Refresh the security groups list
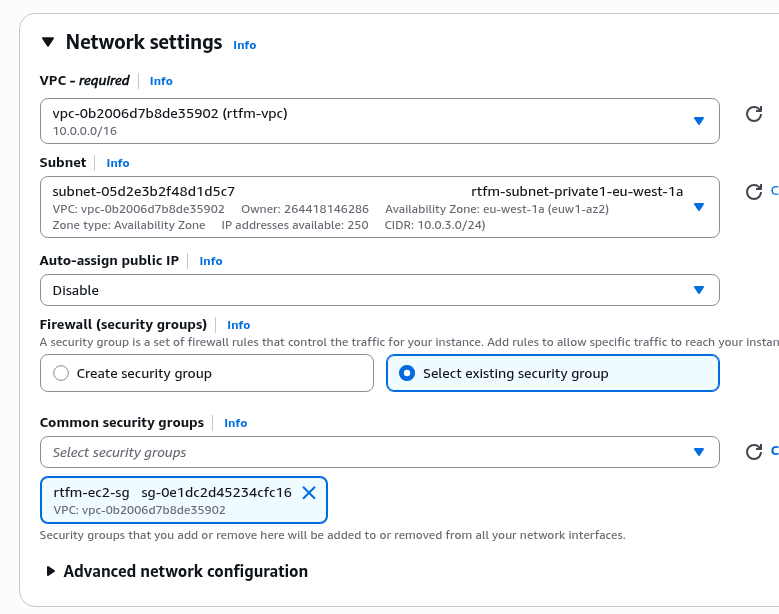The image size is (779, 614). click(x=754, y=452)
